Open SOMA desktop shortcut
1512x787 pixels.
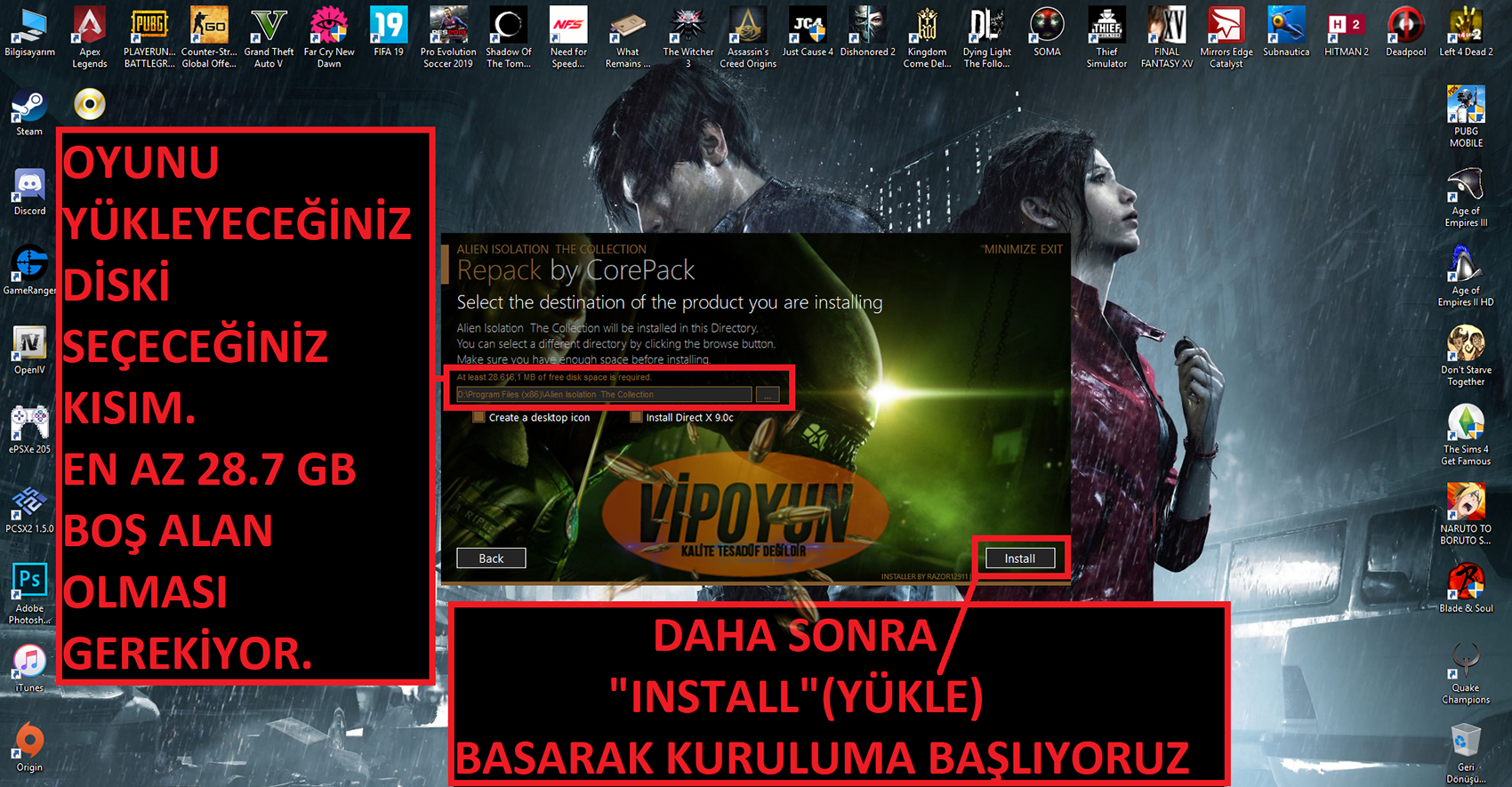coord(1047,33)
